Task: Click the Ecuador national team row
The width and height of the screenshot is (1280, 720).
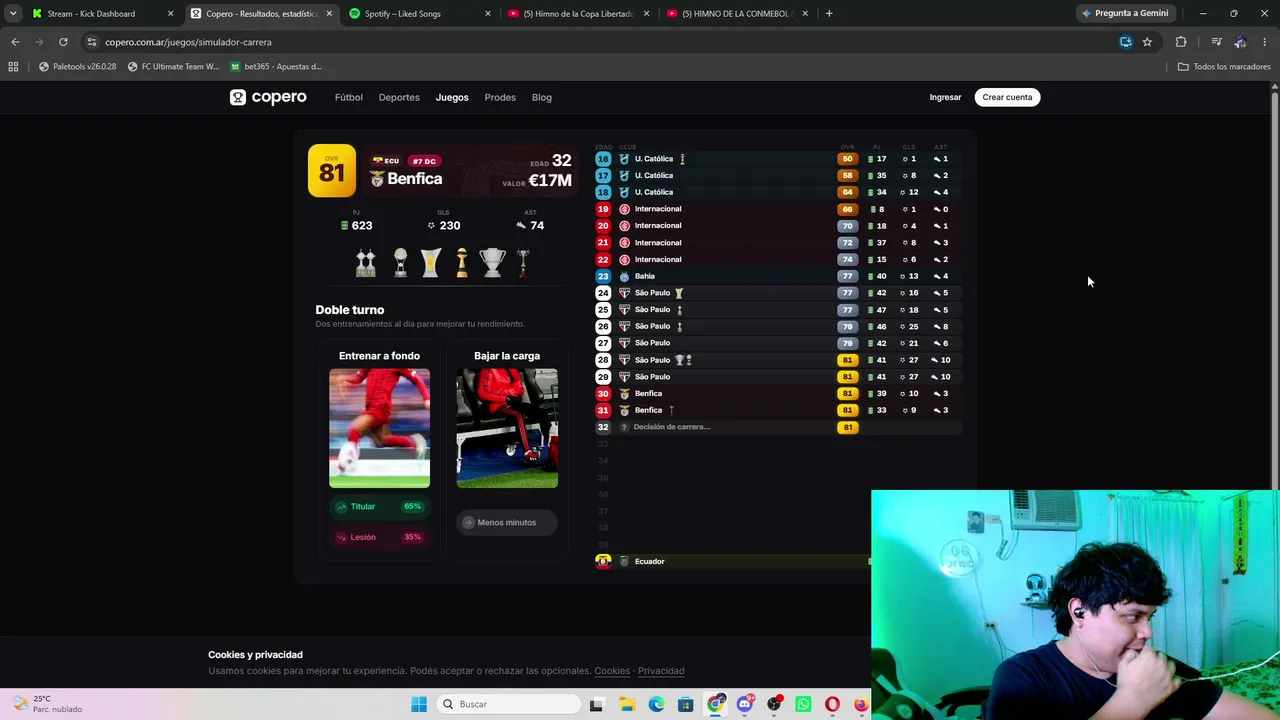Action: pyautogui.click(x=732, y=561)
